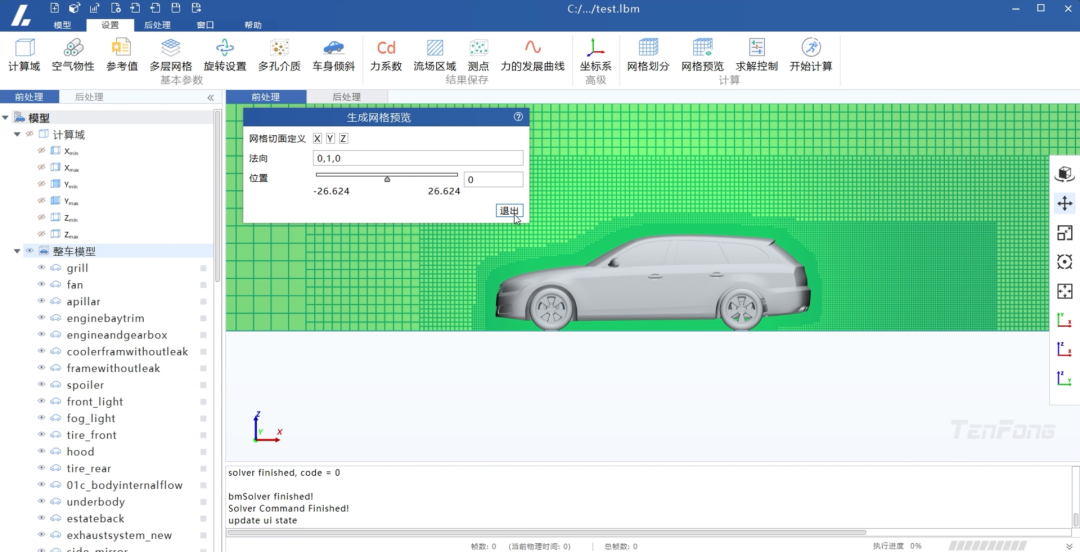Select the 旋转设置 rotation settings icon
Screen dimensions: 1080x552
225,54
